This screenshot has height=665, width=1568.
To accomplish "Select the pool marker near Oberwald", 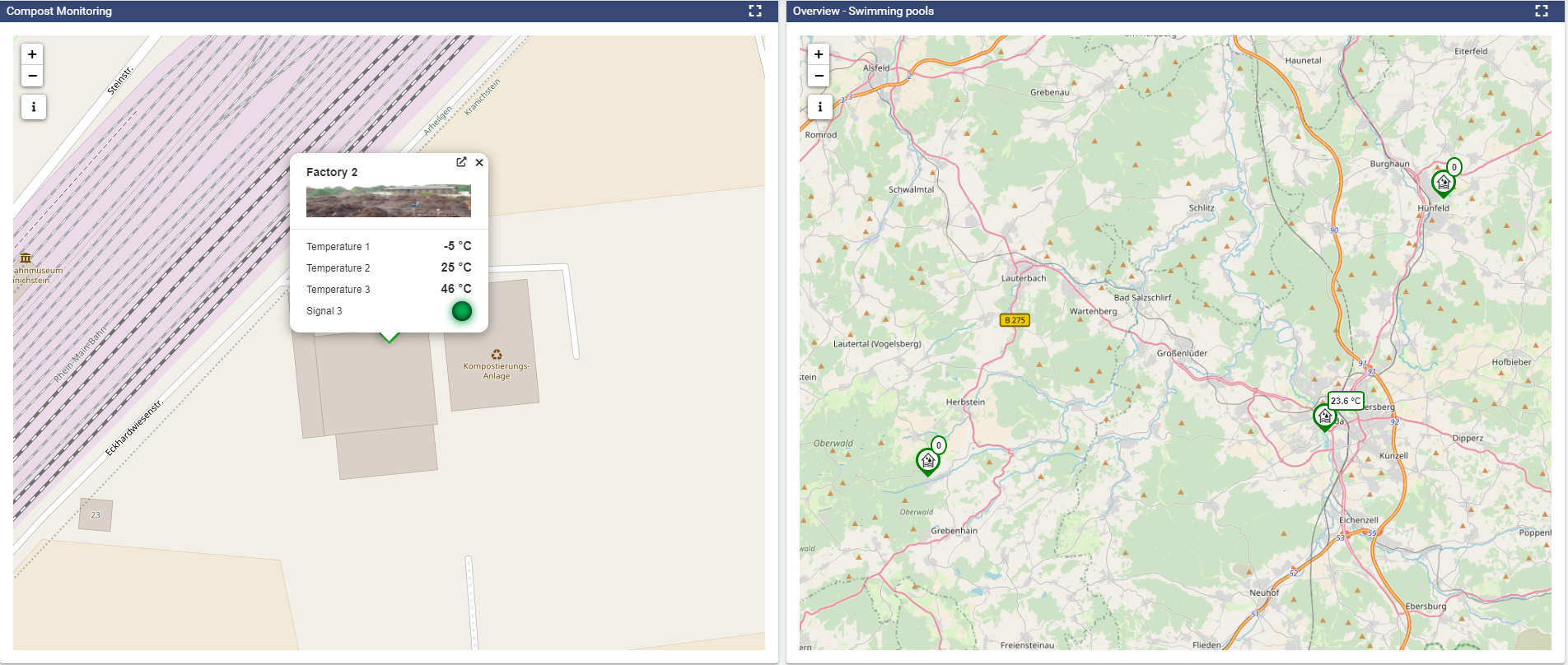I will [x=927, y=461].
